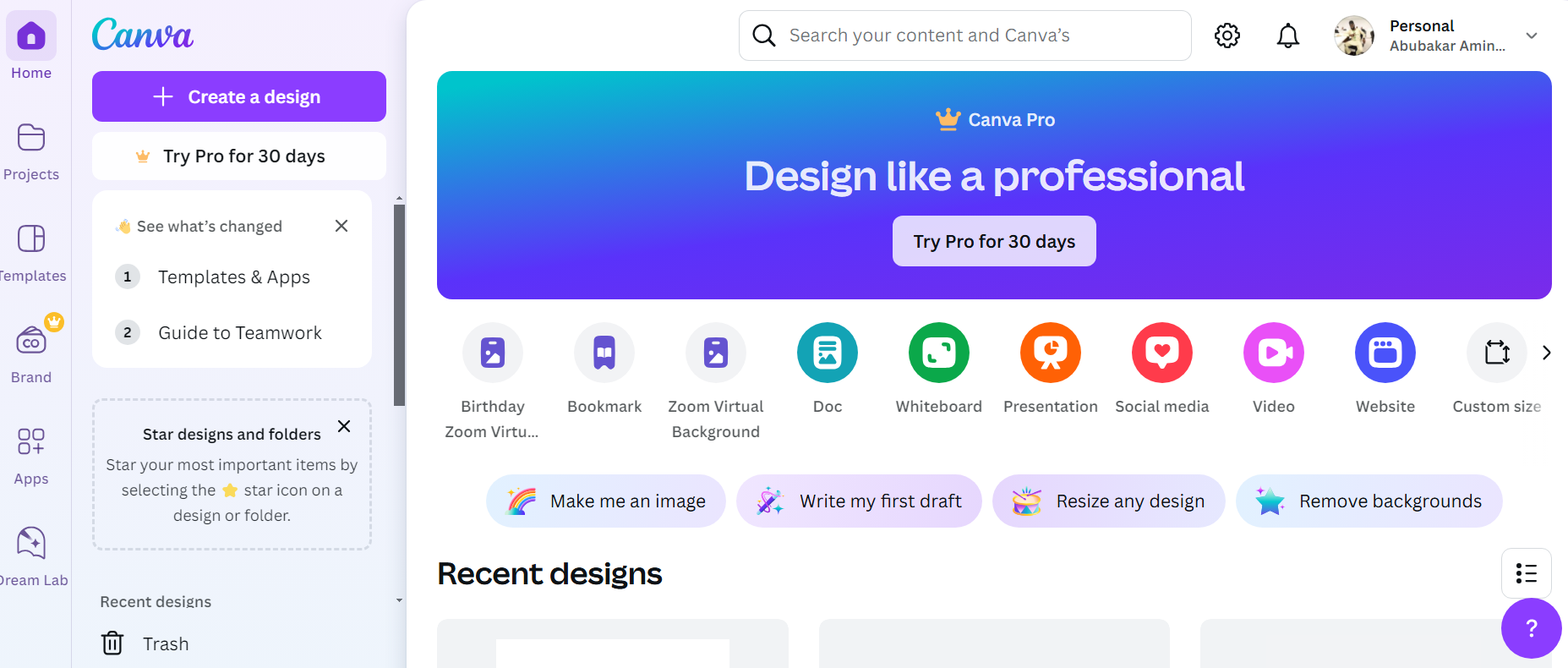Open the help question mark button
Viewport: 1568px width, 668px height.
[x=1531, y=628]
